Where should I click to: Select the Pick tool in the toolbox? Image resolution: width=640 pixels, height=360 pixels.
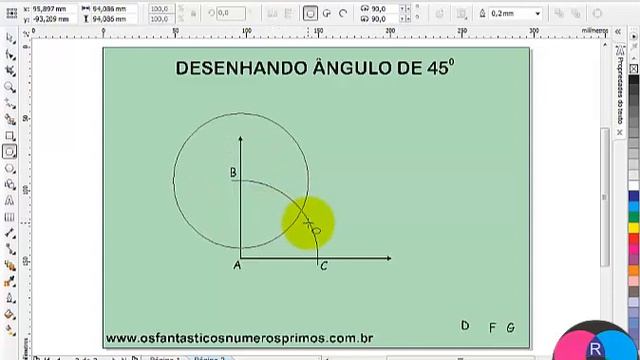10,38
